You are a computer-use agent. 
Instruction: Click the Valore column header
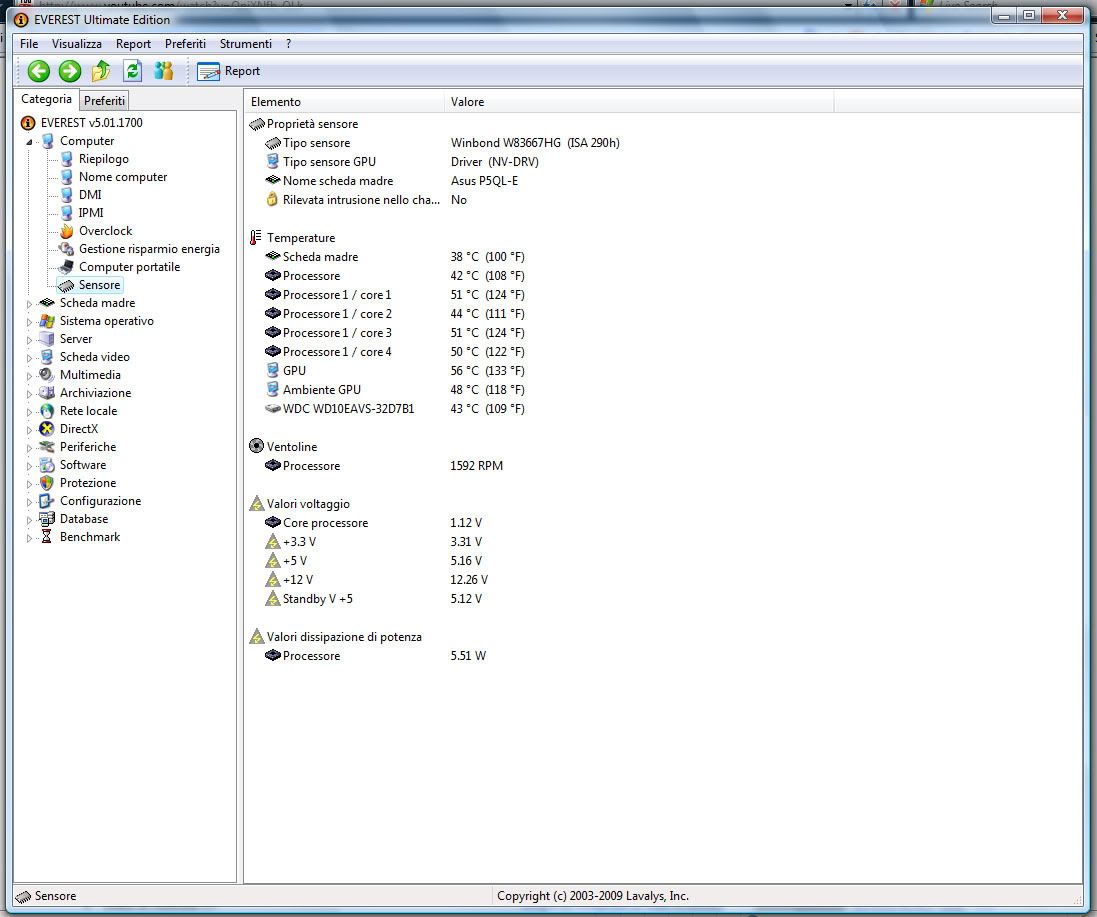pyautogui.click(x=639, y=102)
